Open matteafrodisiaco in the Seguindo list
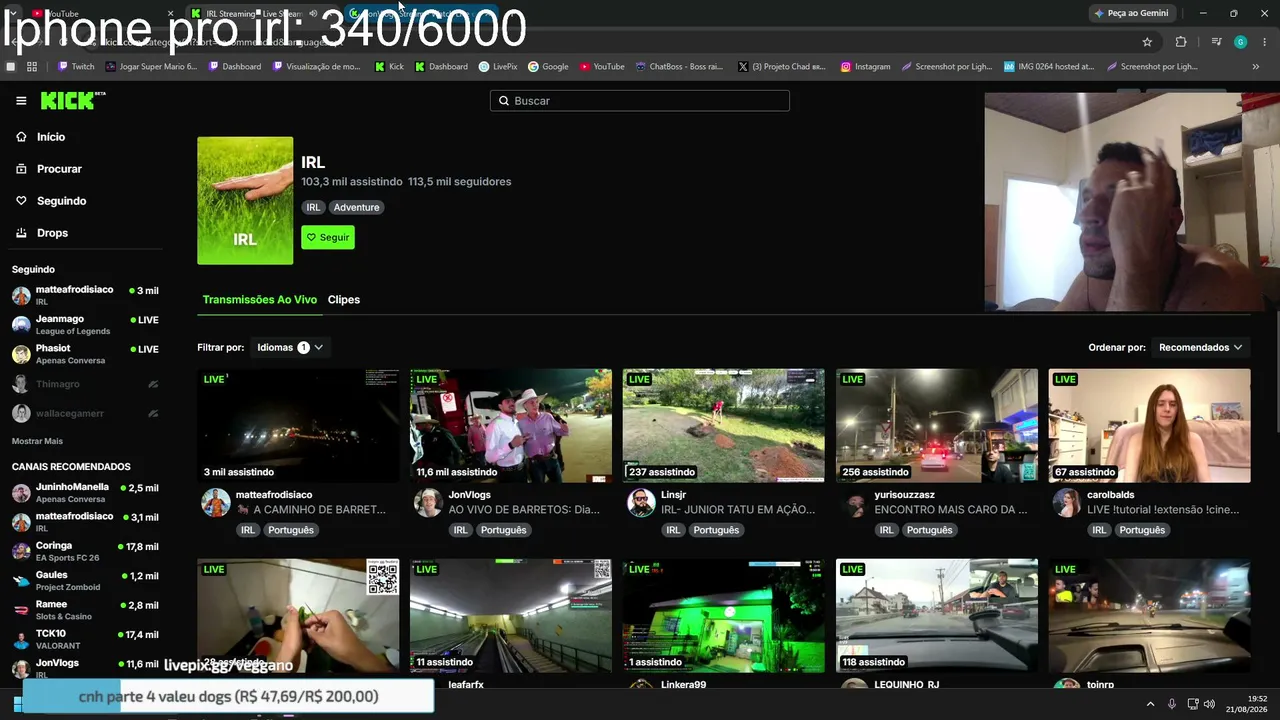1280x720 pixels. point(85,294)
